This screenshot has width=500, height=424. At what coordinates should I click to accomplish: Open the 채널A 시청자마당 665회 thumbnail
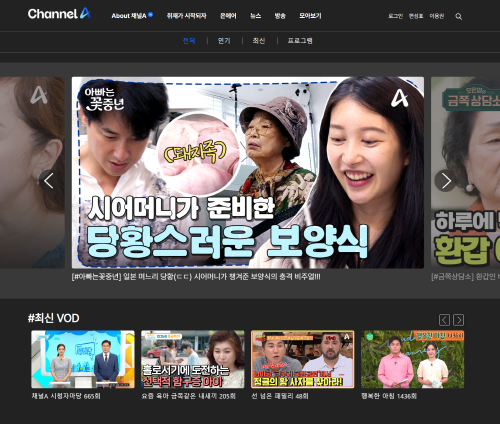(83, 359)
